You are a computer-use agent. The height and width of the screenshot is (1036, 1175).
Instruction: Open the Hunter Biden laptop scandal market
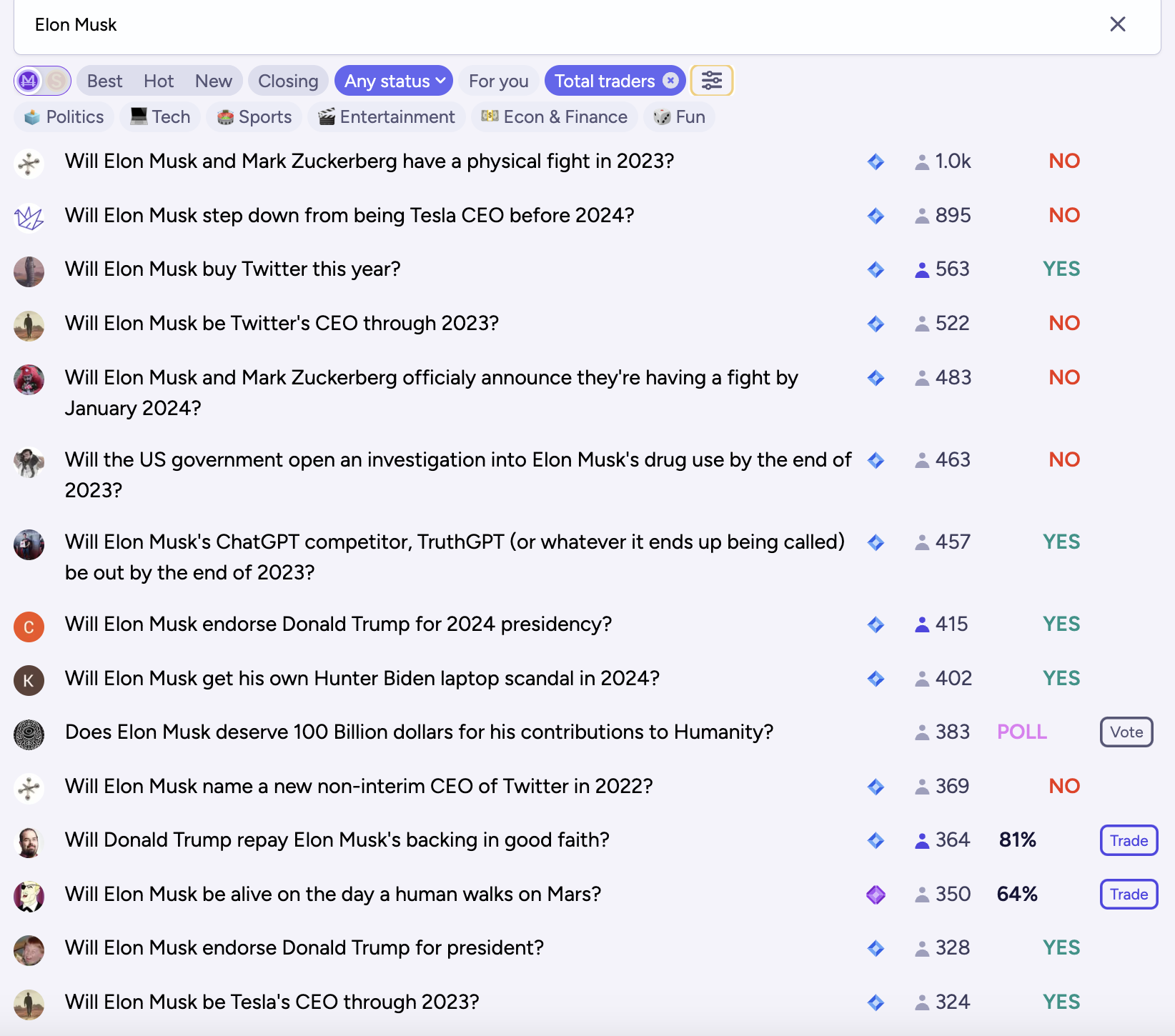362,678
